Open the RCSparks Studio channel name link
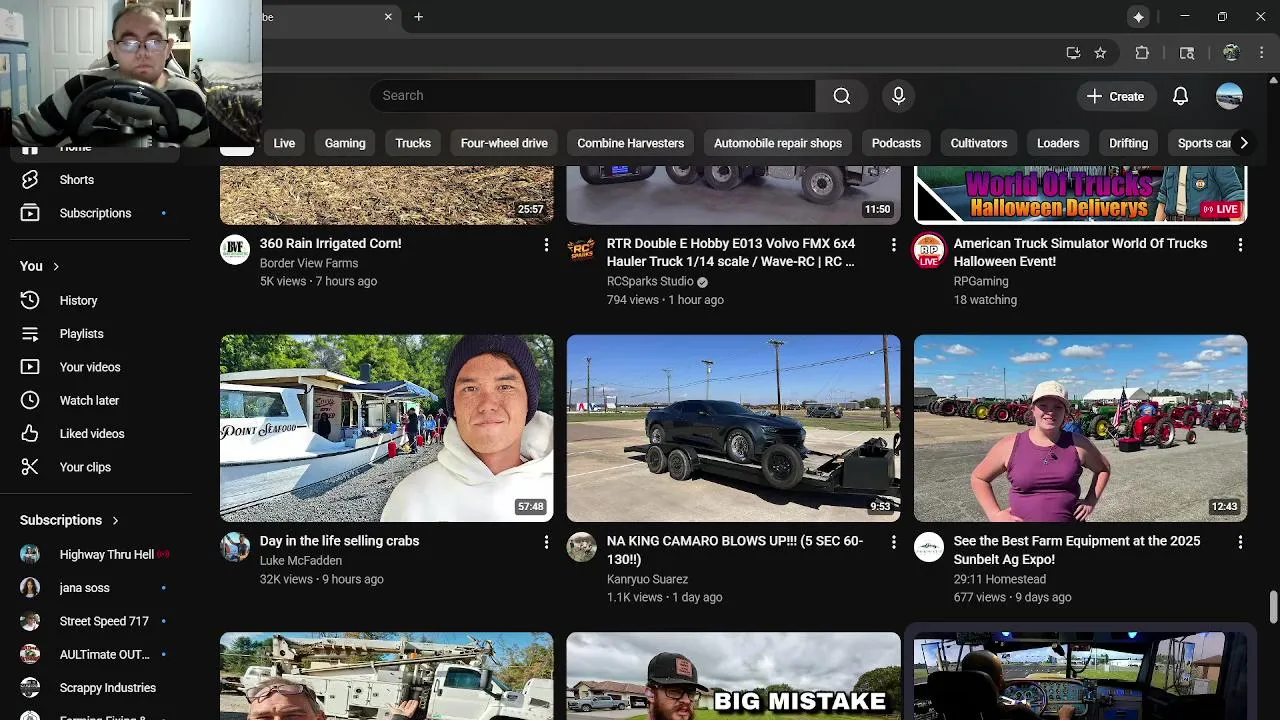The width and height of the screenshot is (1280, 720). coord(650,282)
